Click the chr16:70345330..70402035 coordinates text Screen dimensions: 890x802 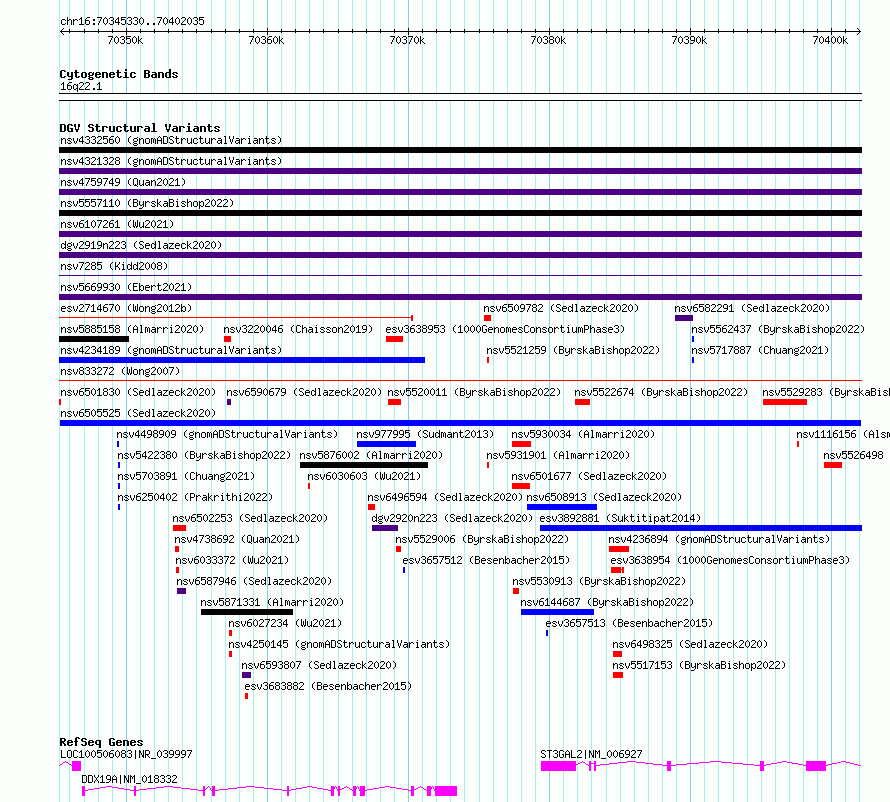[x=132, y=21]
